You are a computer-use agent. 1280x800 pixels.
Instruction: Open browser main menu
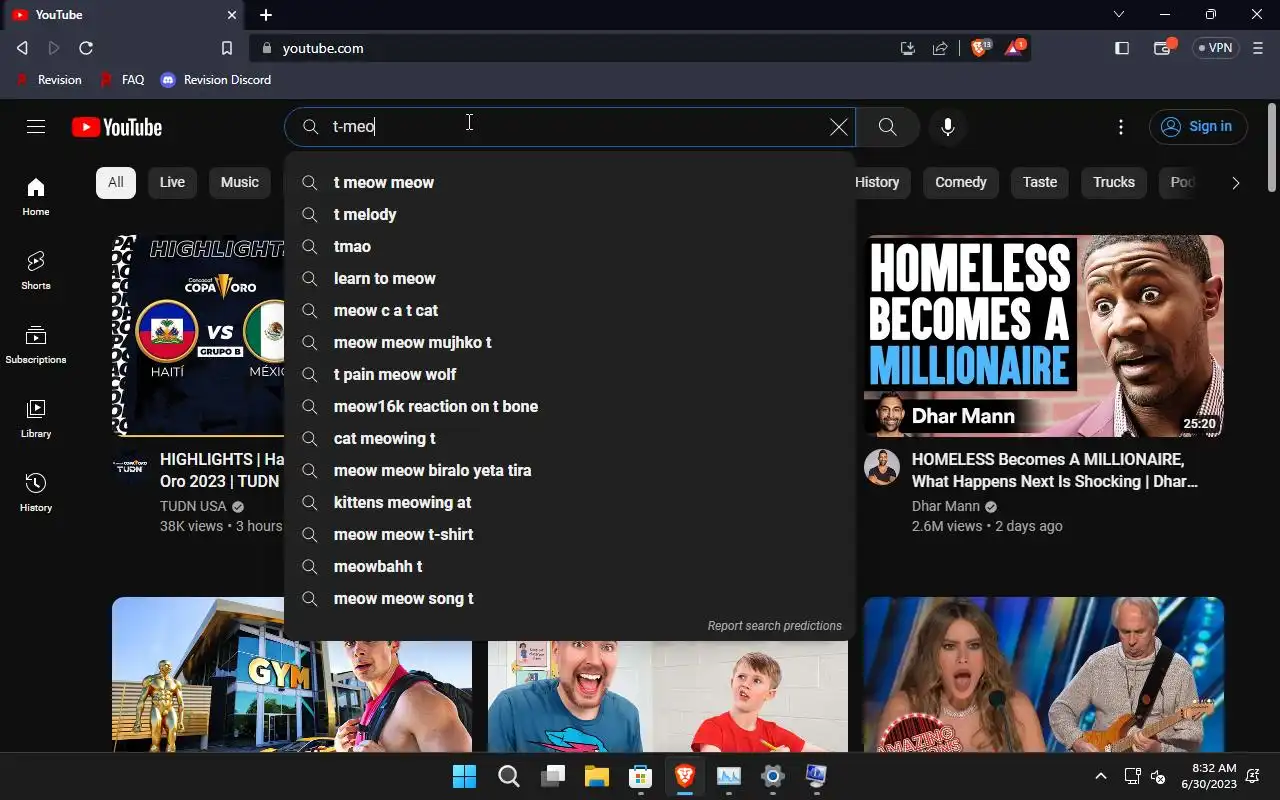1258,48
